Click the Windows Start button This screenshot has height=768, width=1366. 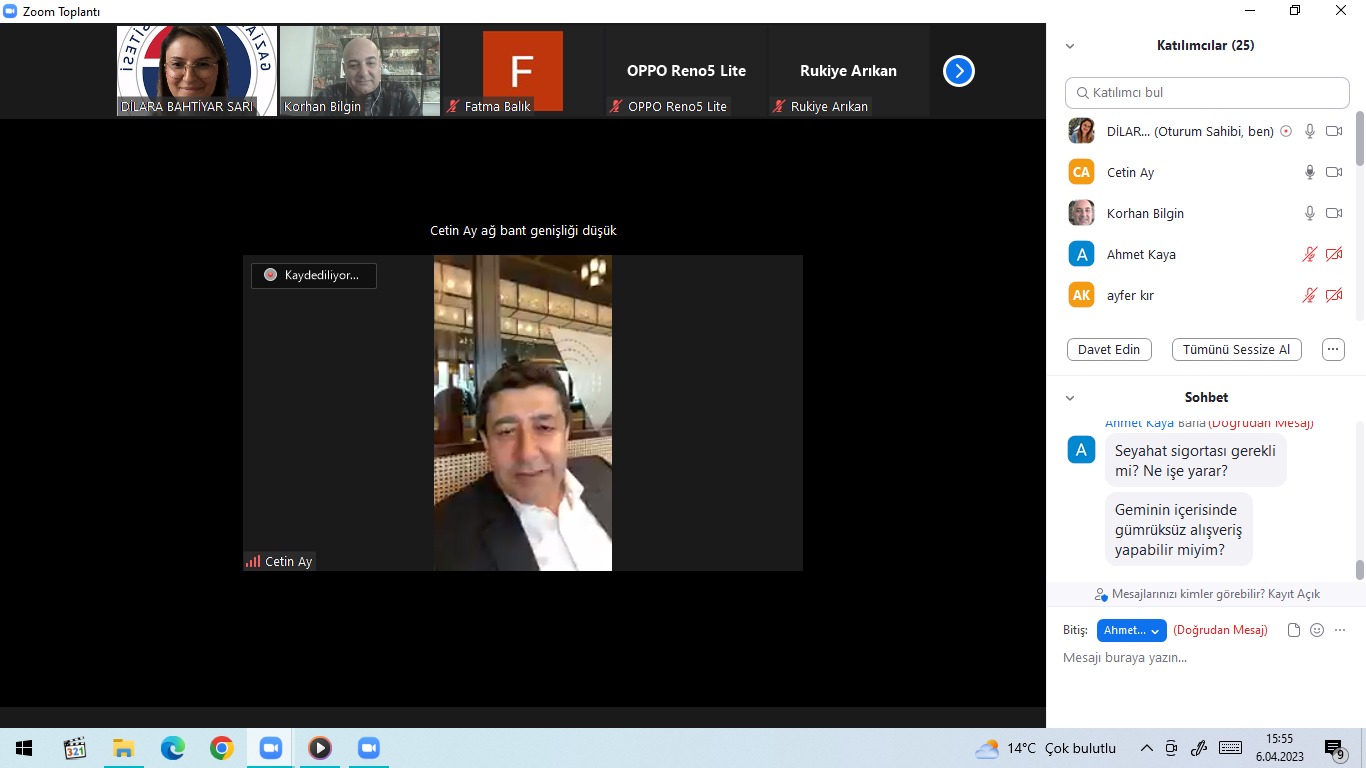click(x=24, y=748)
